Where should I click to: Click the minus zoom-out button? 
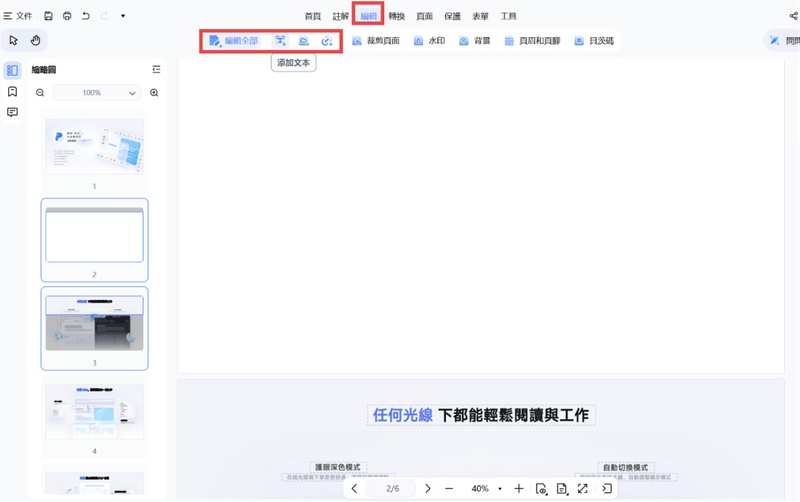pos(449,488)
